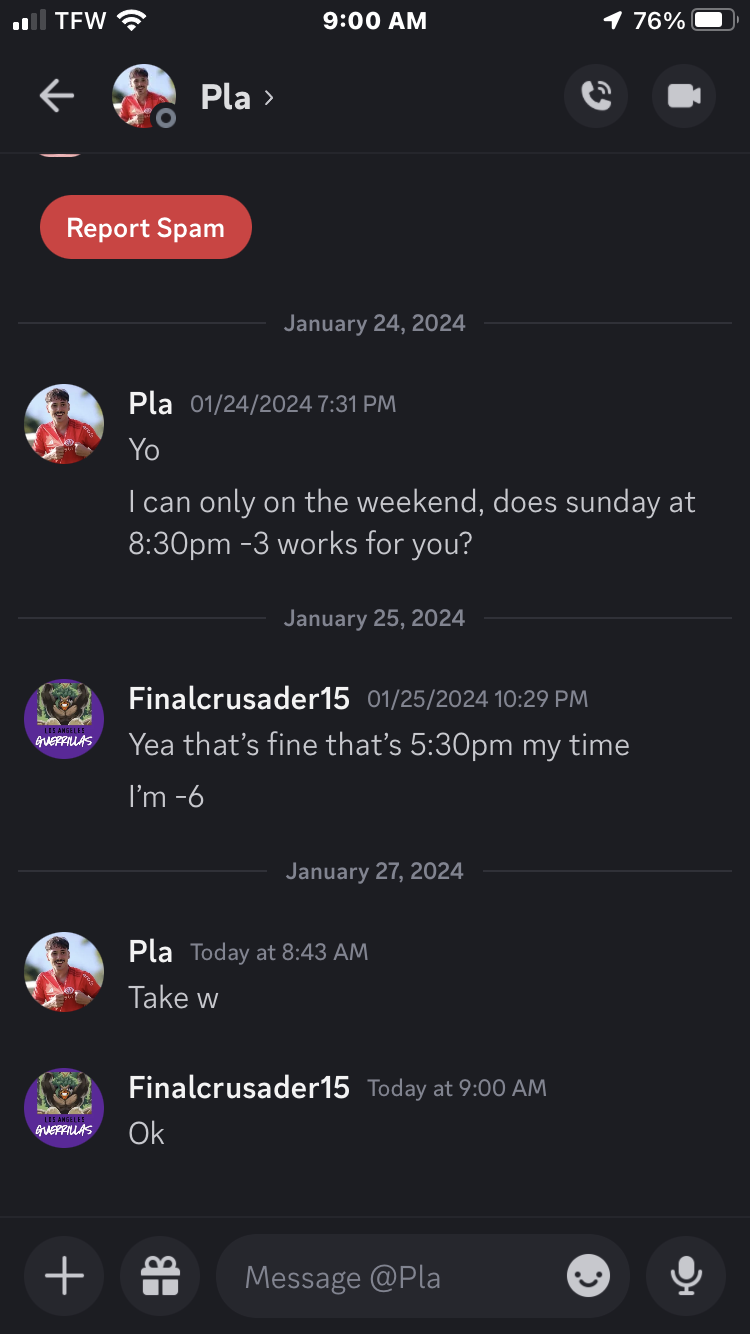Viewport: 750px width, 1334px height.
Task: Start a video call with Pla
Action: tap(684, 97)
